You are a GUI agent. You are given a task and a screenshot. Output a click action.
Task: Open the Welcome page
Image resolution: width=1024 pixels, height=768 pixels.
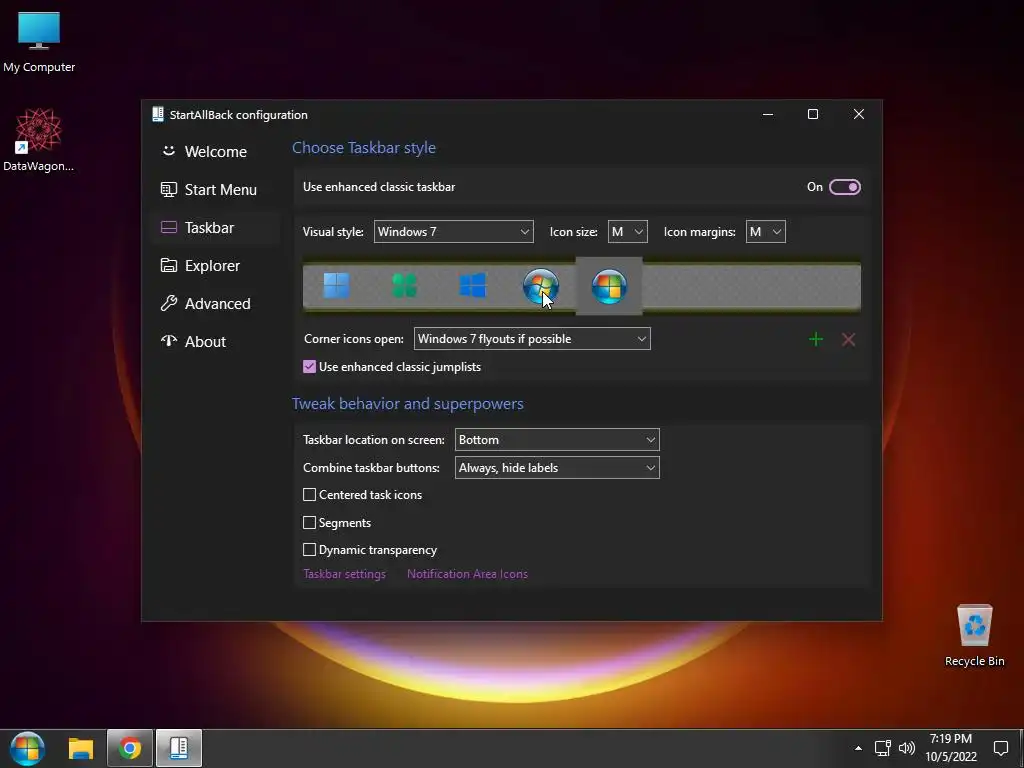click(216, 152)
